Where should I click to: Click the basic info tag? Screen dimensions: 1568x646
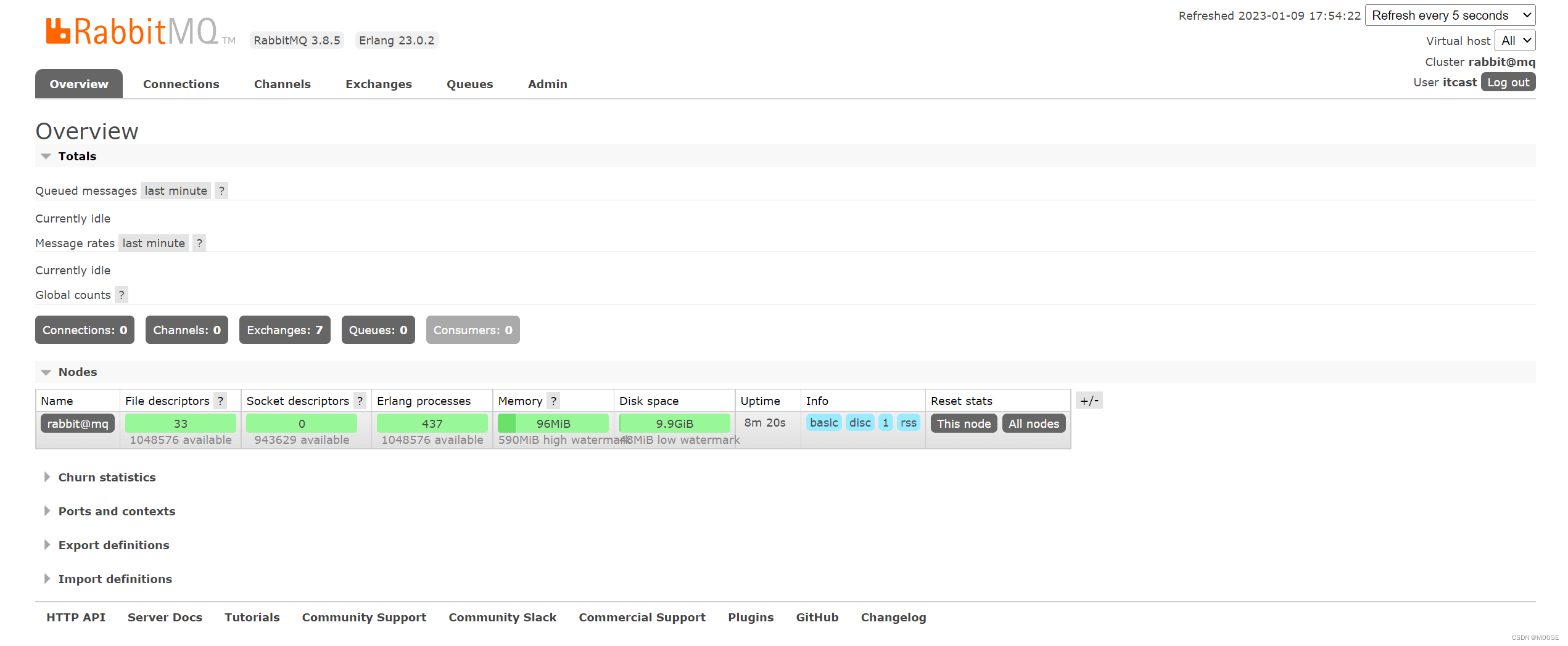pyautogui.click(x=824, y=422)
